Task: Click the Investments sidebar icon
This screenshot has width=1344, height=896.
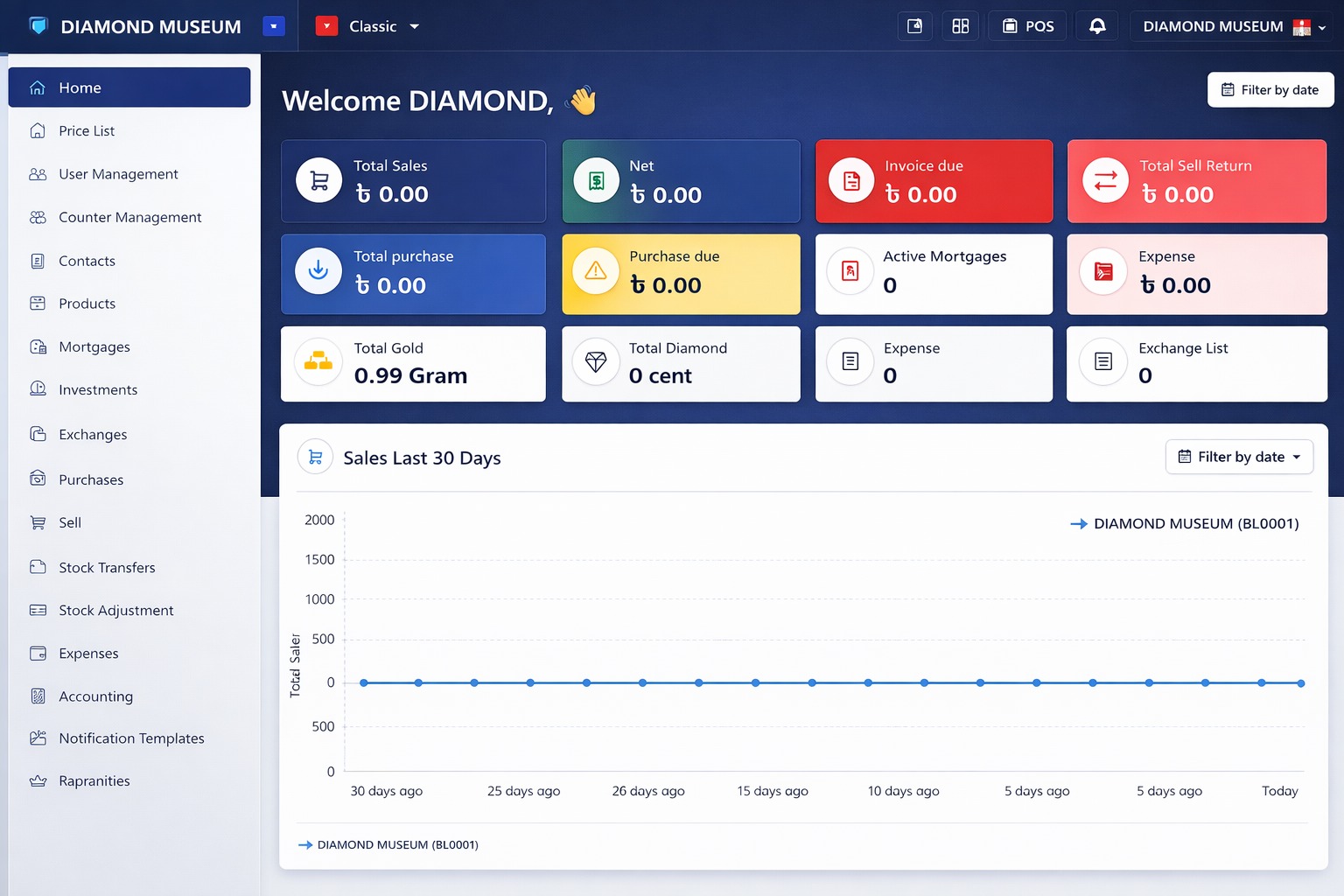Action: tap(38, 389)
